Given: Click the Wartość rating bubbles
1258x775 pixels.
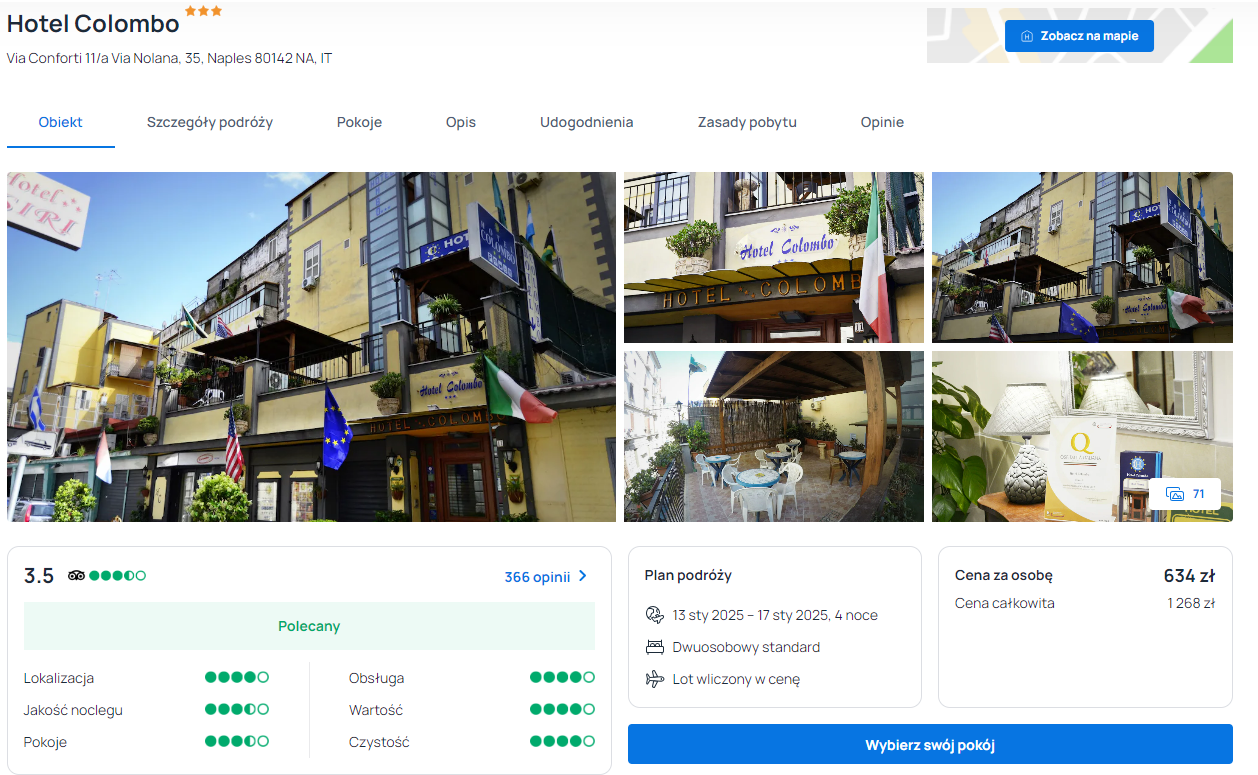Looking at the screenshot, I should [562, 709].
